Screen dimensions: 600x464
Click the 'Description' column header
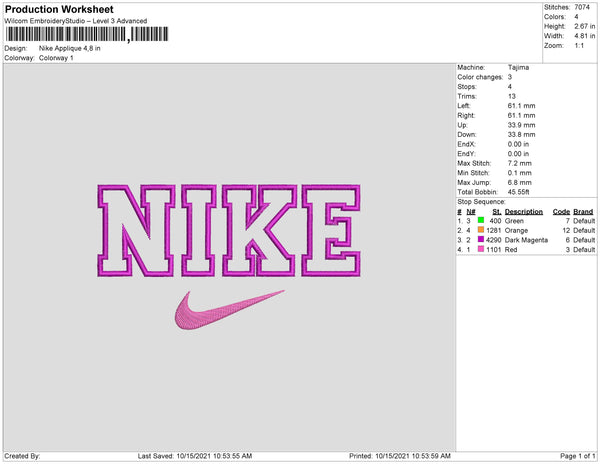(x=524, y=212)
